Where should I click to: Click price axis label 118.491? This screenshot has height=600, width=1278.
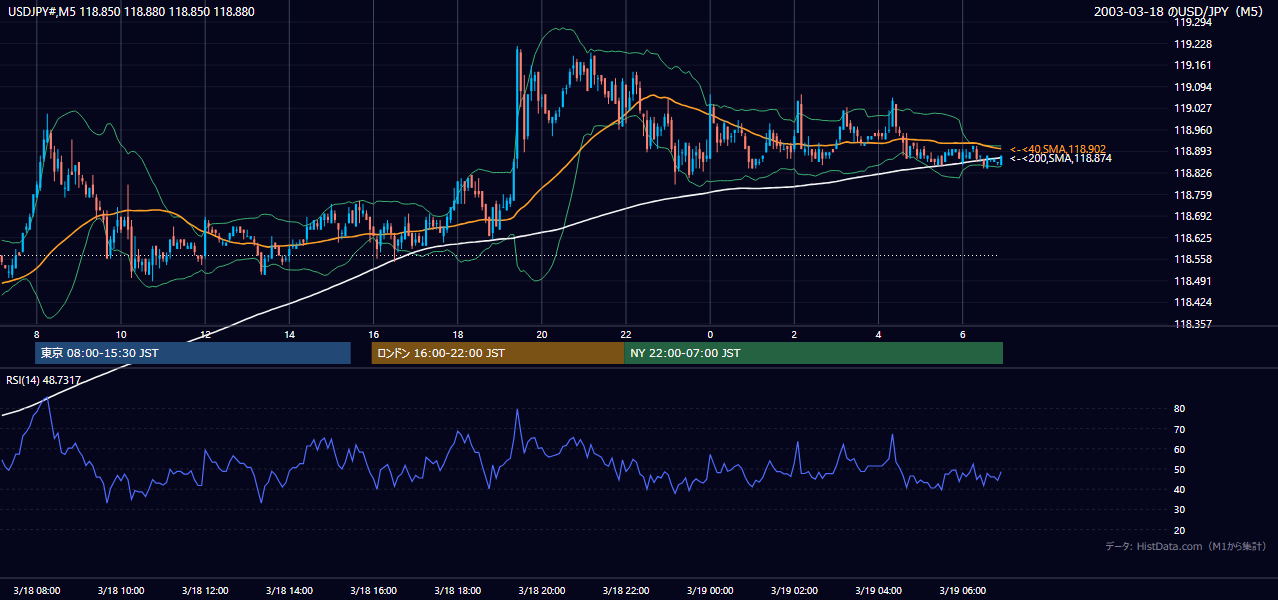tap(1192, 281)
